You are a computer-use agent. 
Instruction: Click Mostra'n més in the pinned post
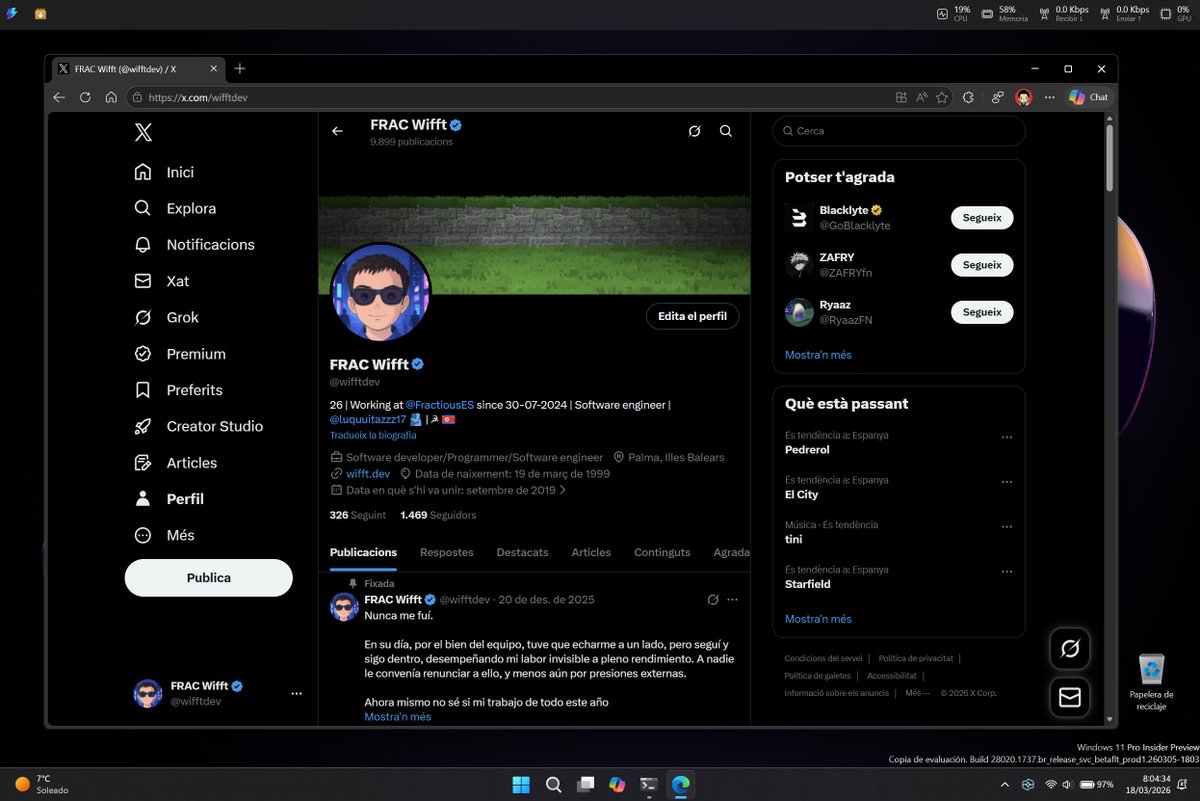(x=397, y=717)
